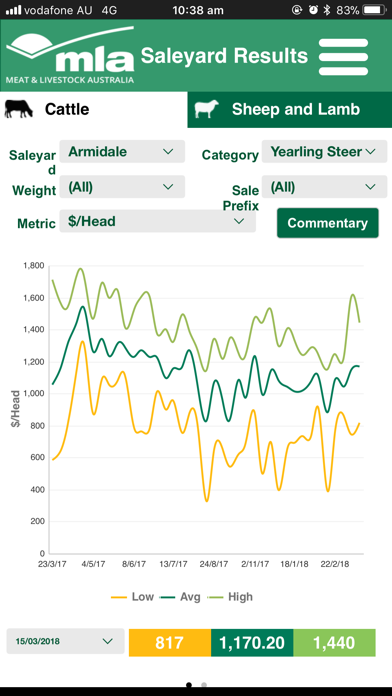Image resolution: width=392 pixels, height=696 pixels.
Task: Open the hamburger menu icon
Action: tap(343, 57)
